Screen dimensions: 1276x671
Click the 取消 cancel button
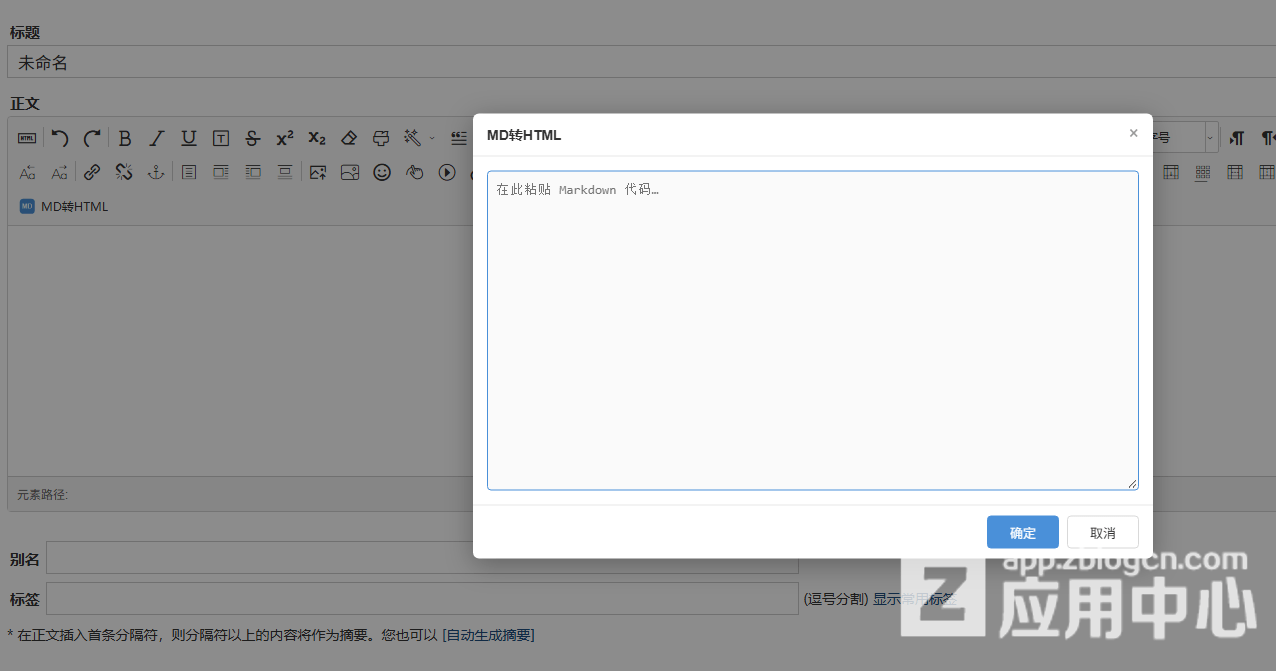(x=1103, y=533)
